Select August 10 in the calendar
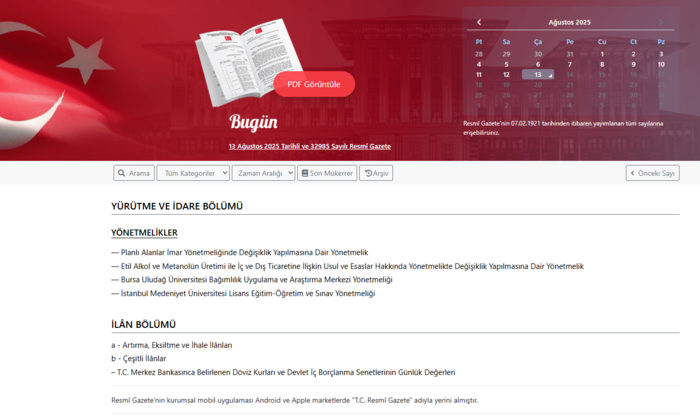Screen dimensions: 700x417 point(661,64)
